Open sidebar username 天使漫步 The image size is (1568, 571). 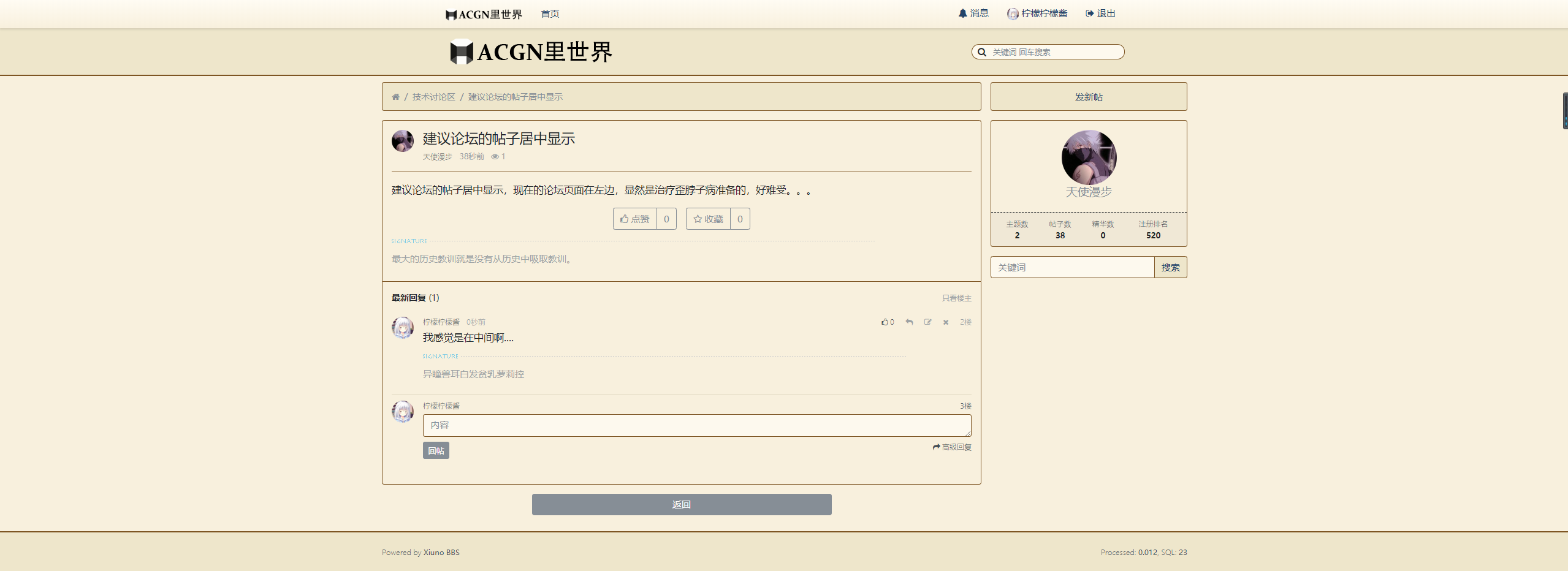point(1089,192)
